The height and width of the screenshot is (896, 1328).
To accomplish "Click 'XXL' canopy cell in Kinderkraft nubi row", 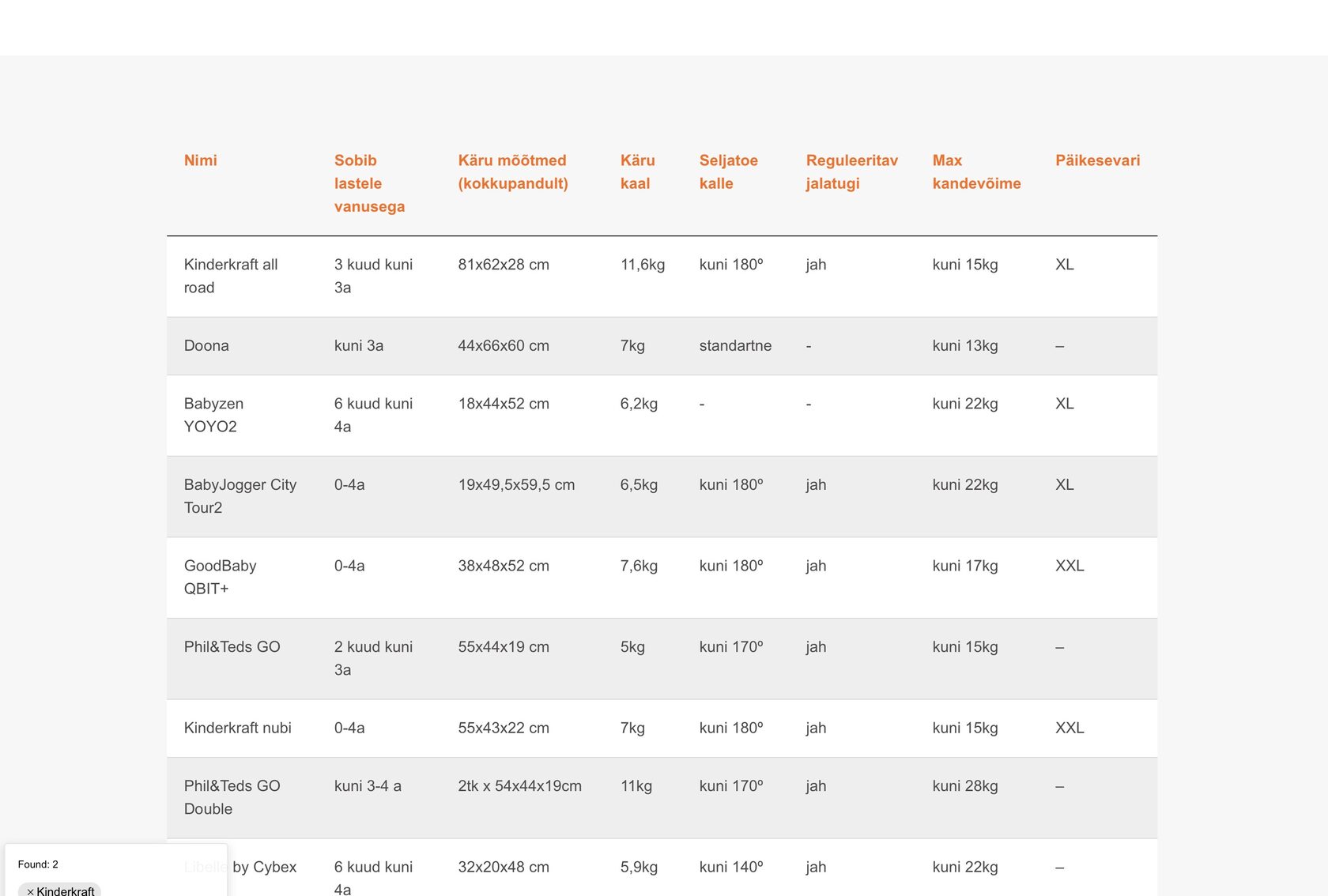I will tap(1070, 728).
